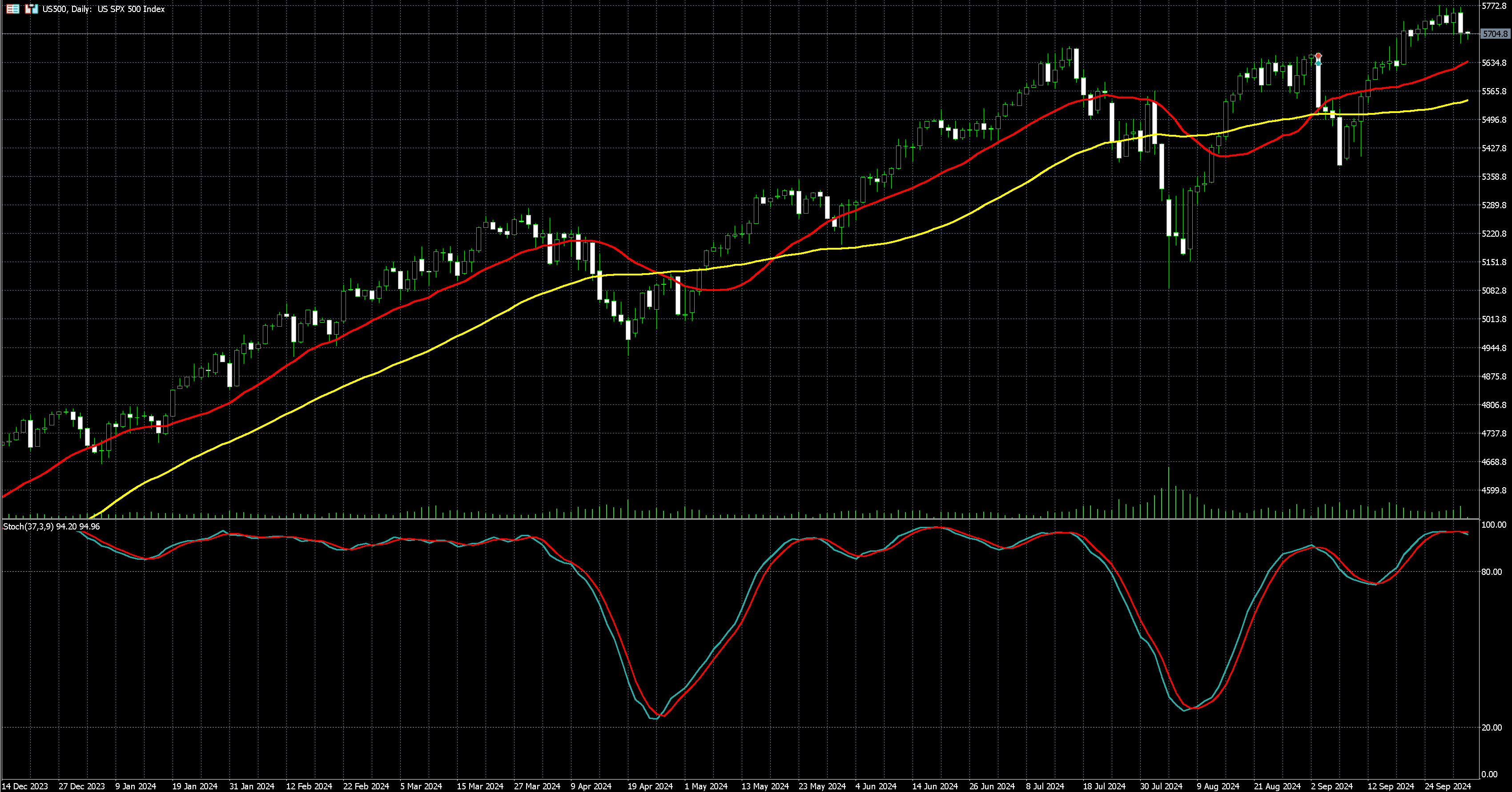The height and width of the screenshot is (792, 1512).
Task: Click the stochastic 20.00 level label
Action: (1492, 727)
